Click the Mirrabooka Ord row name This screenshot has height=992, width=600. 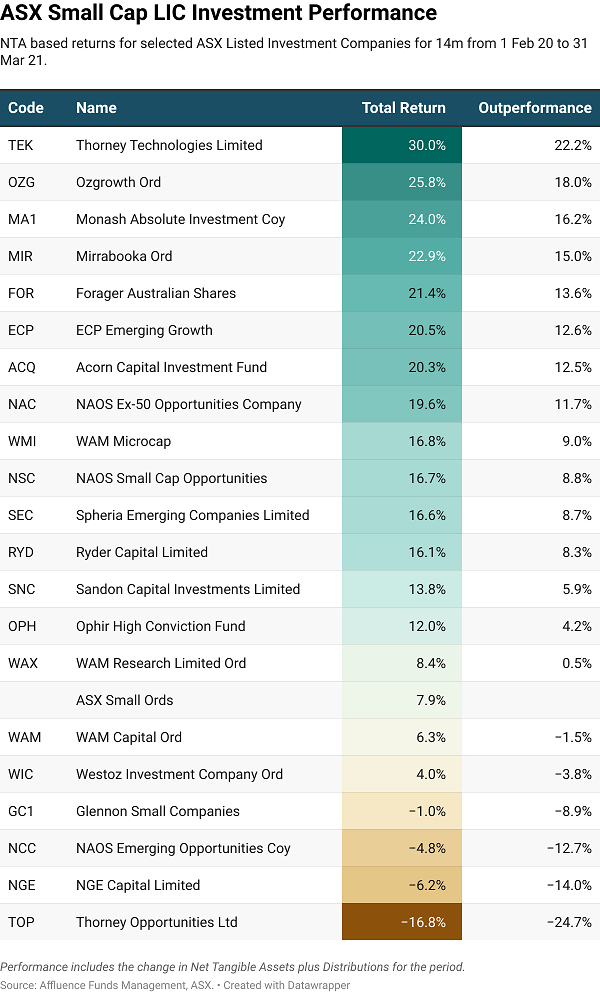click(x=124, y=256)
